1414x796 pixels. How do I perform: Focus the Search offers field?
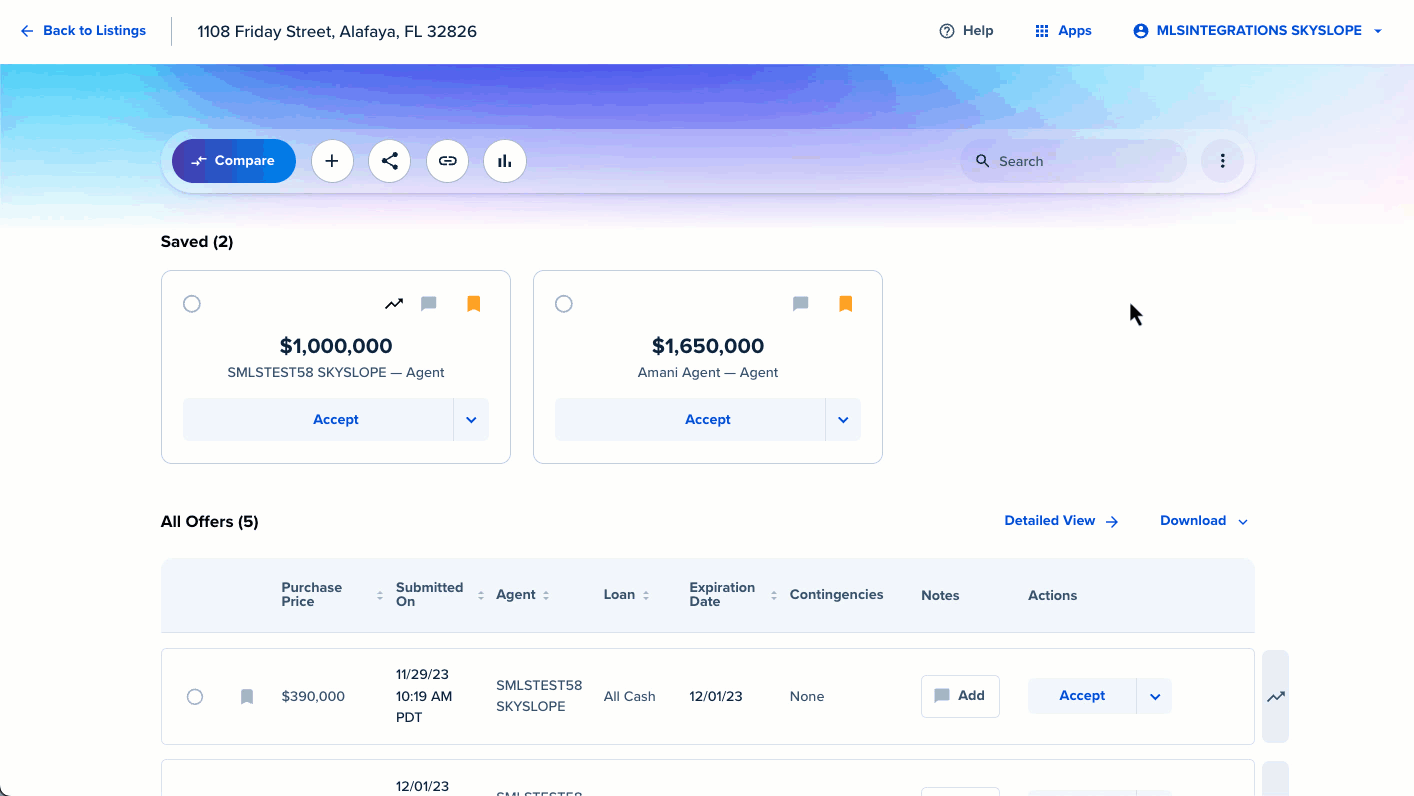coord(1073,161)
